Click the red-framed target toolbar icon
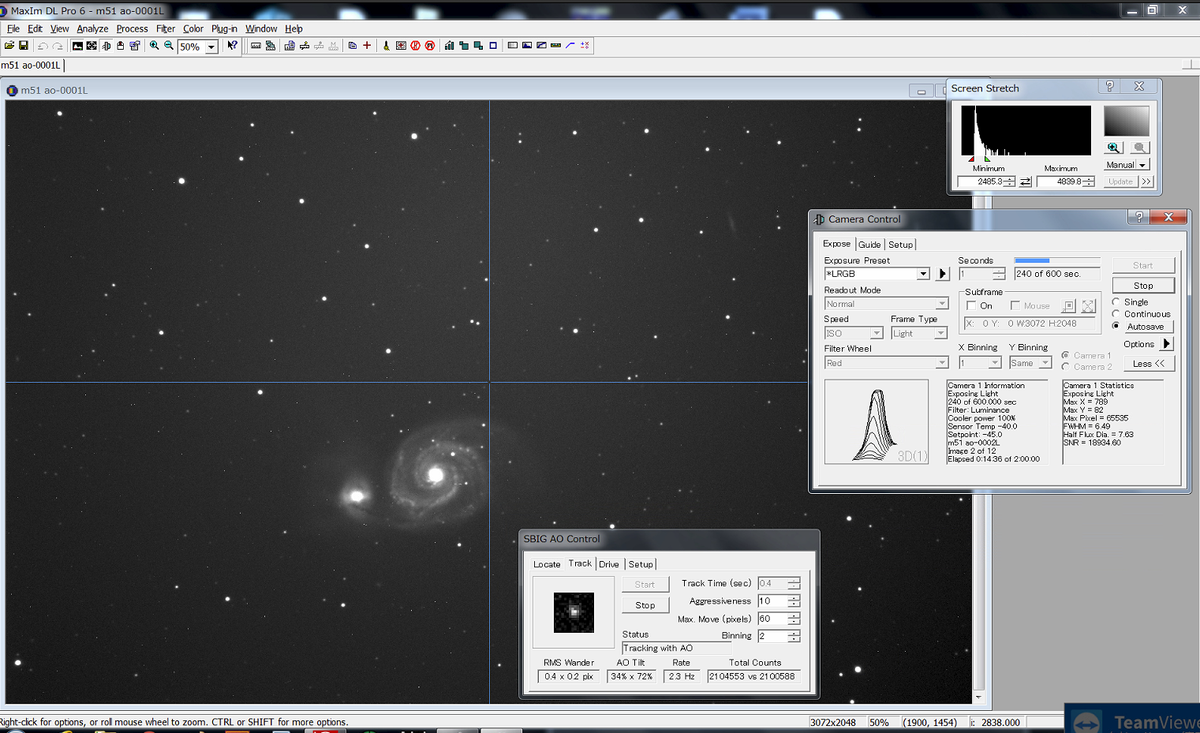This screenshot has width=1200, height=733. tap(401, 46)
